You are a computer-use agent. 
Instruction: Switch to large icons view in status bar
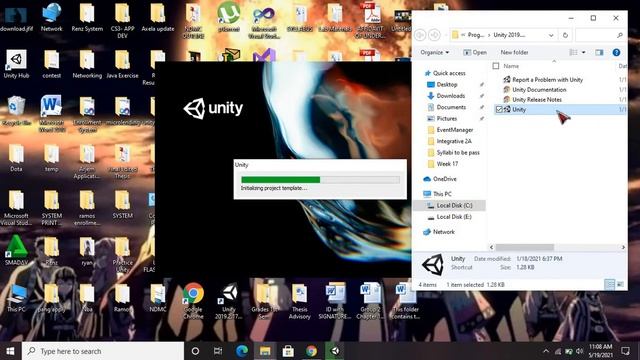click(620, 284)
